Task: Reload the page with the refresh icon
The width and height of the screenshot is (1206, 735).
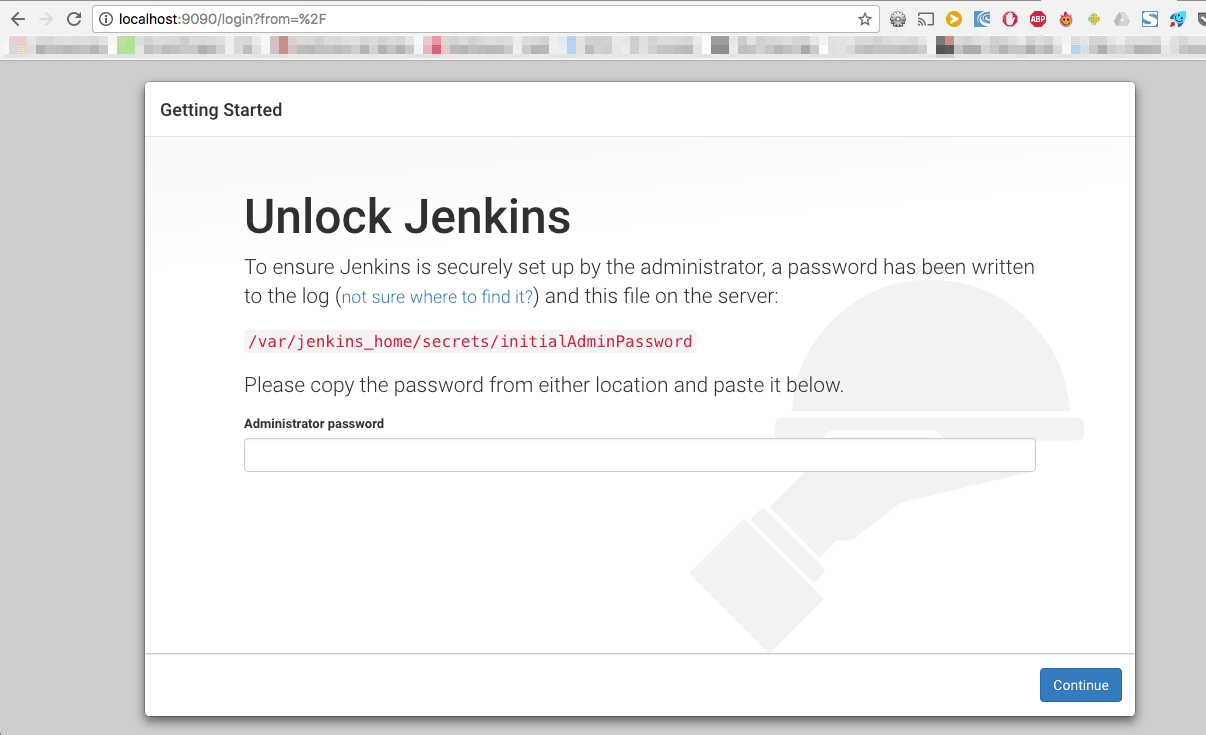Action: click(x=74, y=19)
